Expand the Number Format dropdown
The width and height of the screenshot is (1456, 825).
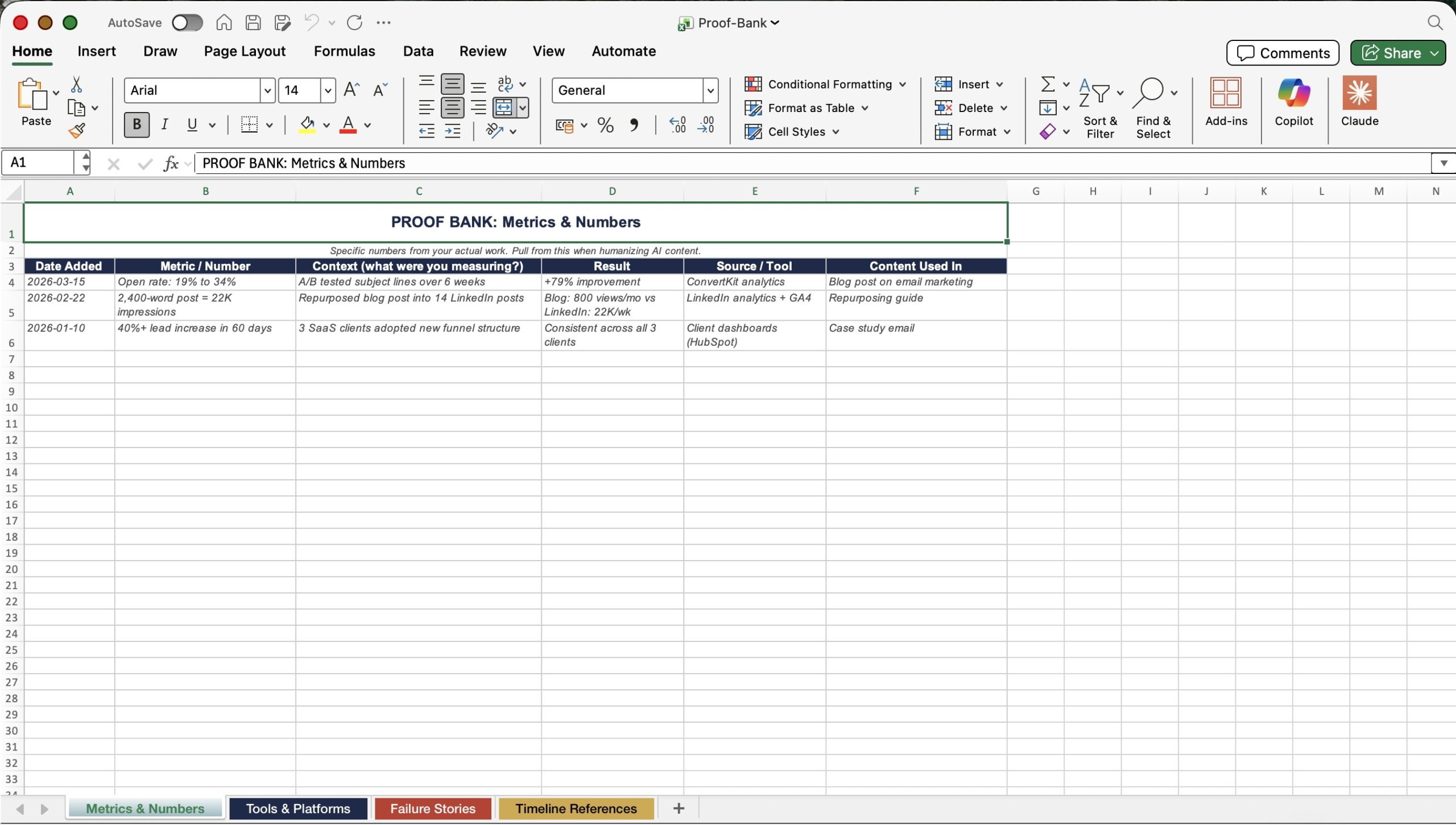pos(710,90)
